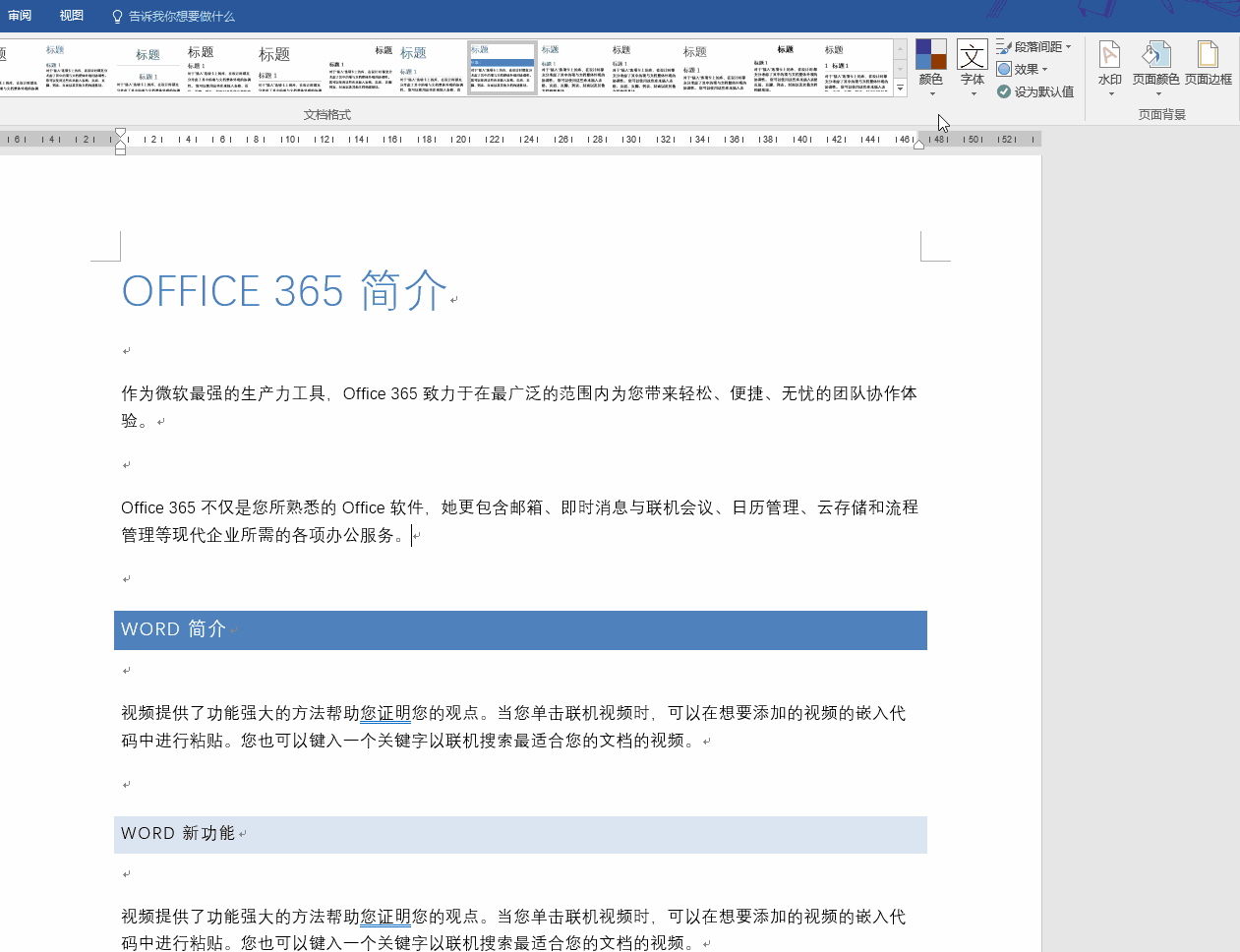Click the 文档格式 group label
1240x952 pixels.
pos(327,115)
